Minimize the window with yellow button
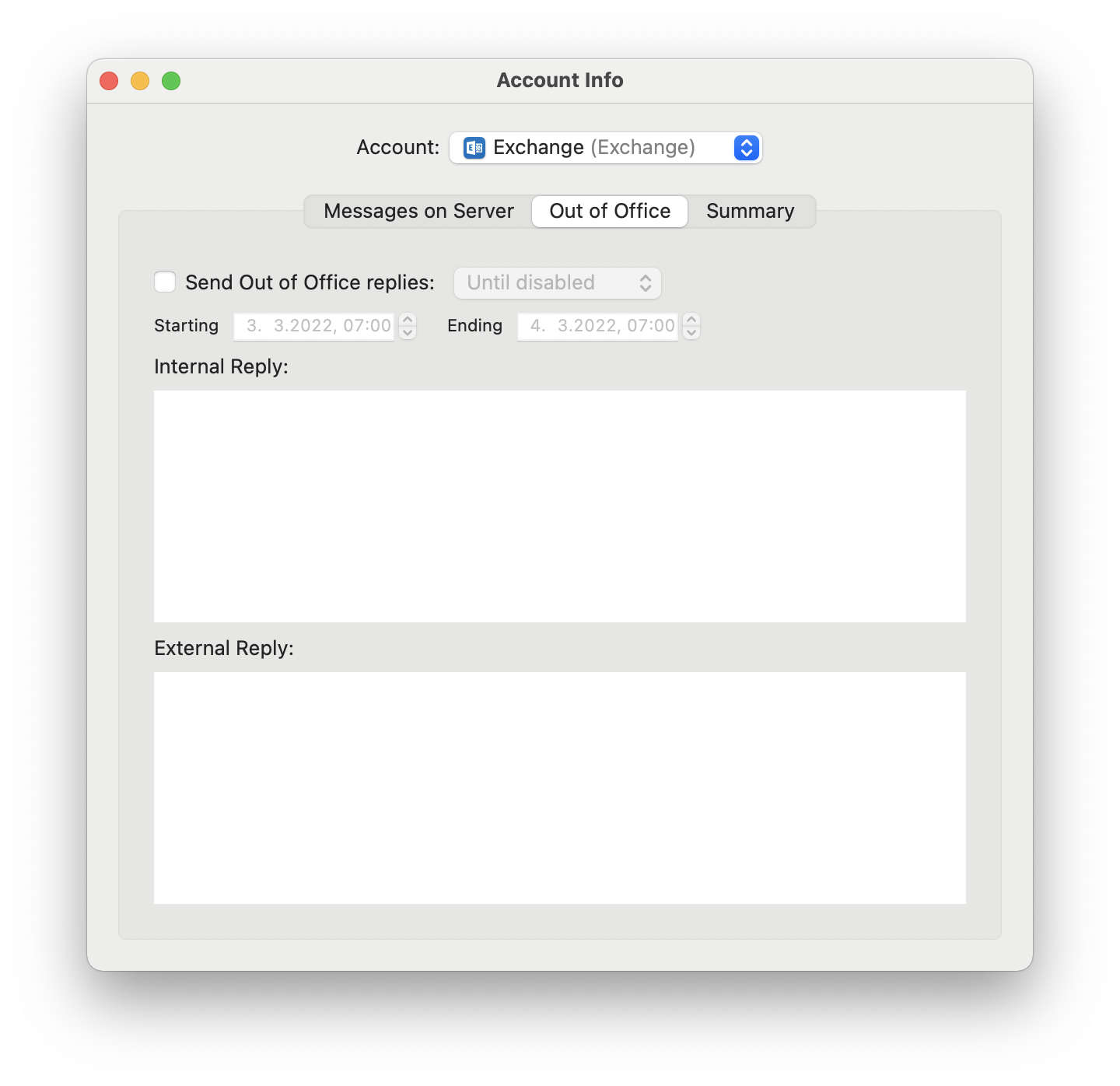Image resolution: width=1120 pixels, height=1086 pixels. click(140, 81)
